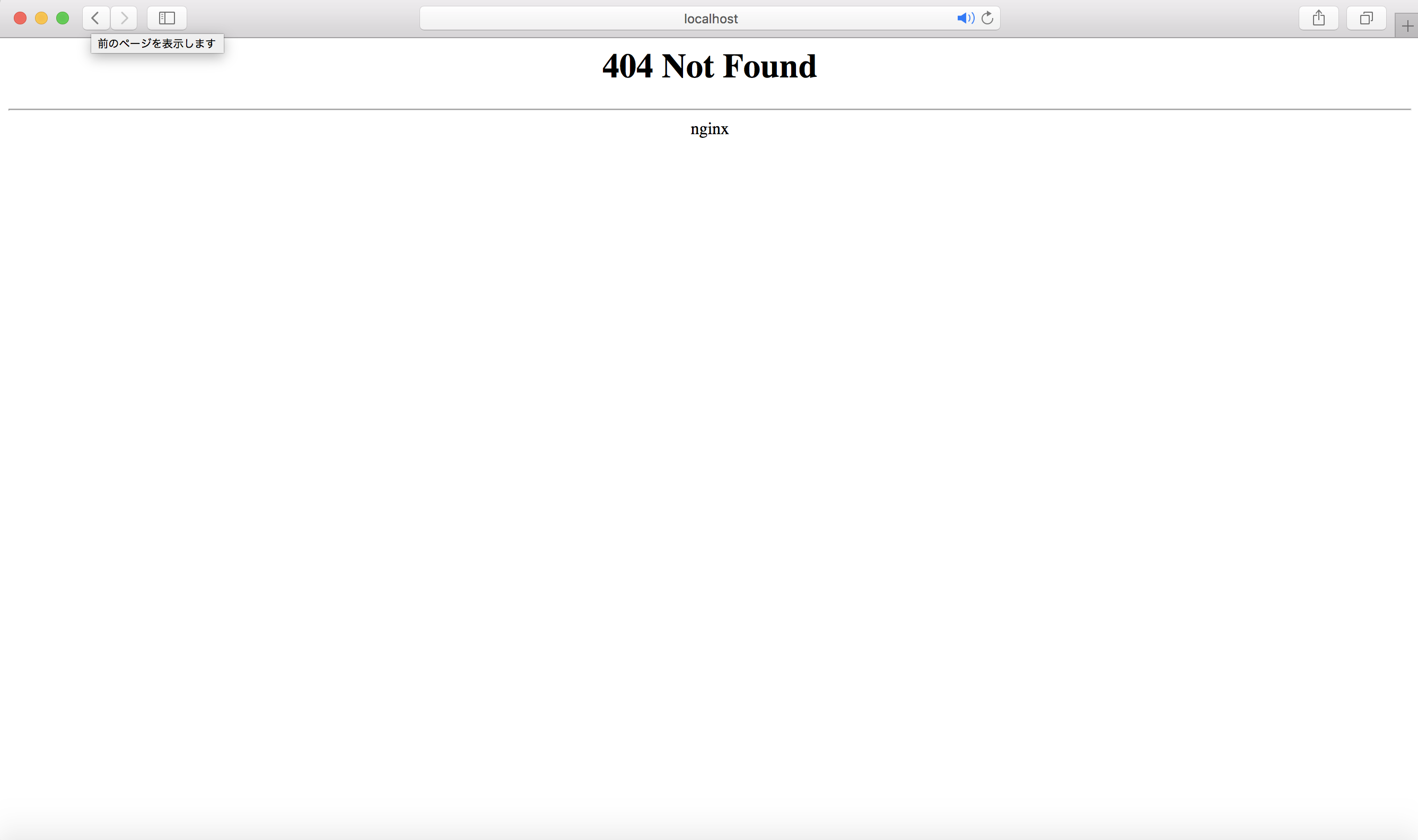The image size is (1418, 840).
Task: Click the forward navigation arrow icon
Action: click(x=124, y=17)
